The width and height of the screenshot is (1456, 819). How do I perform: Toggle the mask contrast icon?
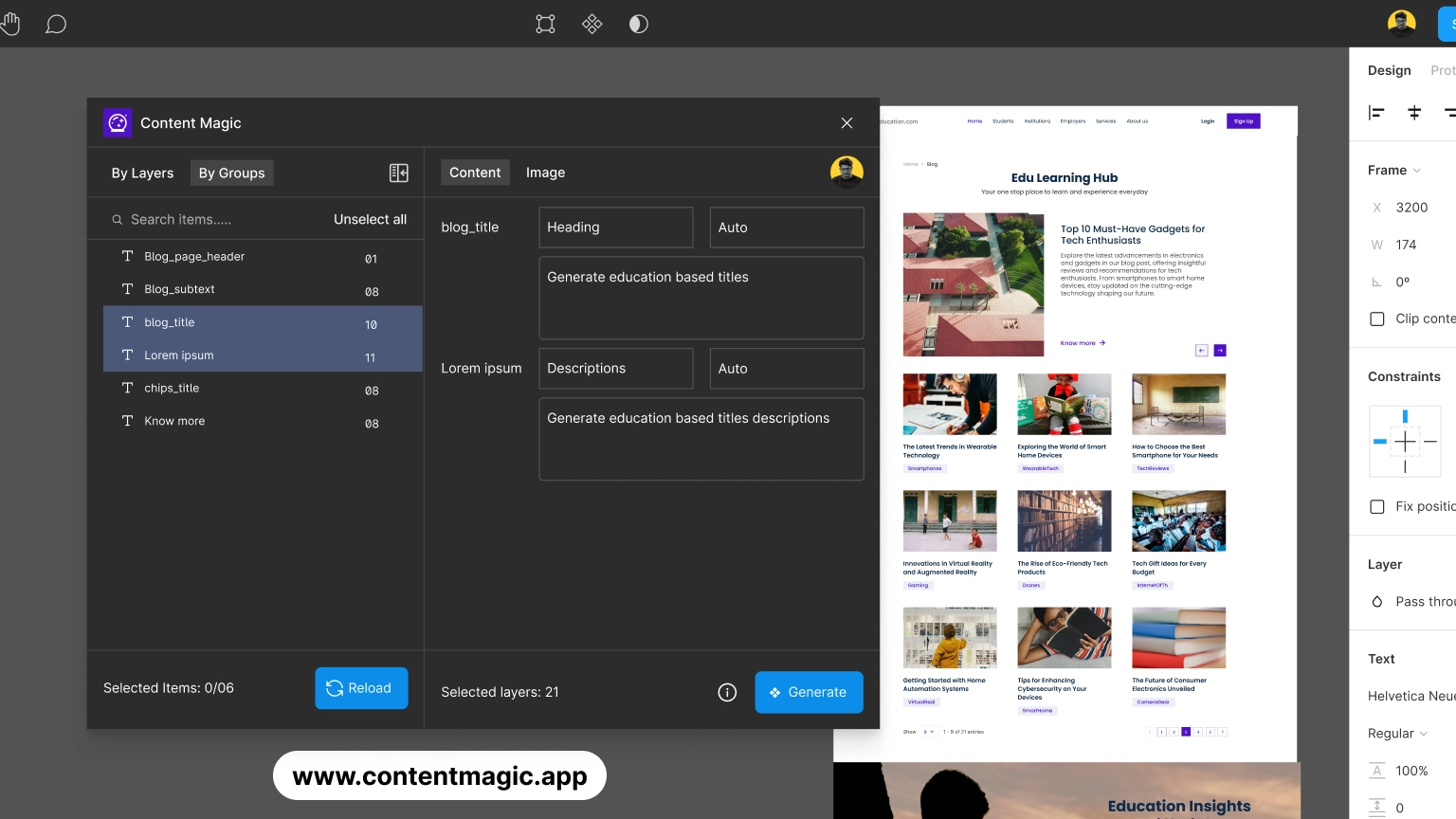tap(639, 24)
